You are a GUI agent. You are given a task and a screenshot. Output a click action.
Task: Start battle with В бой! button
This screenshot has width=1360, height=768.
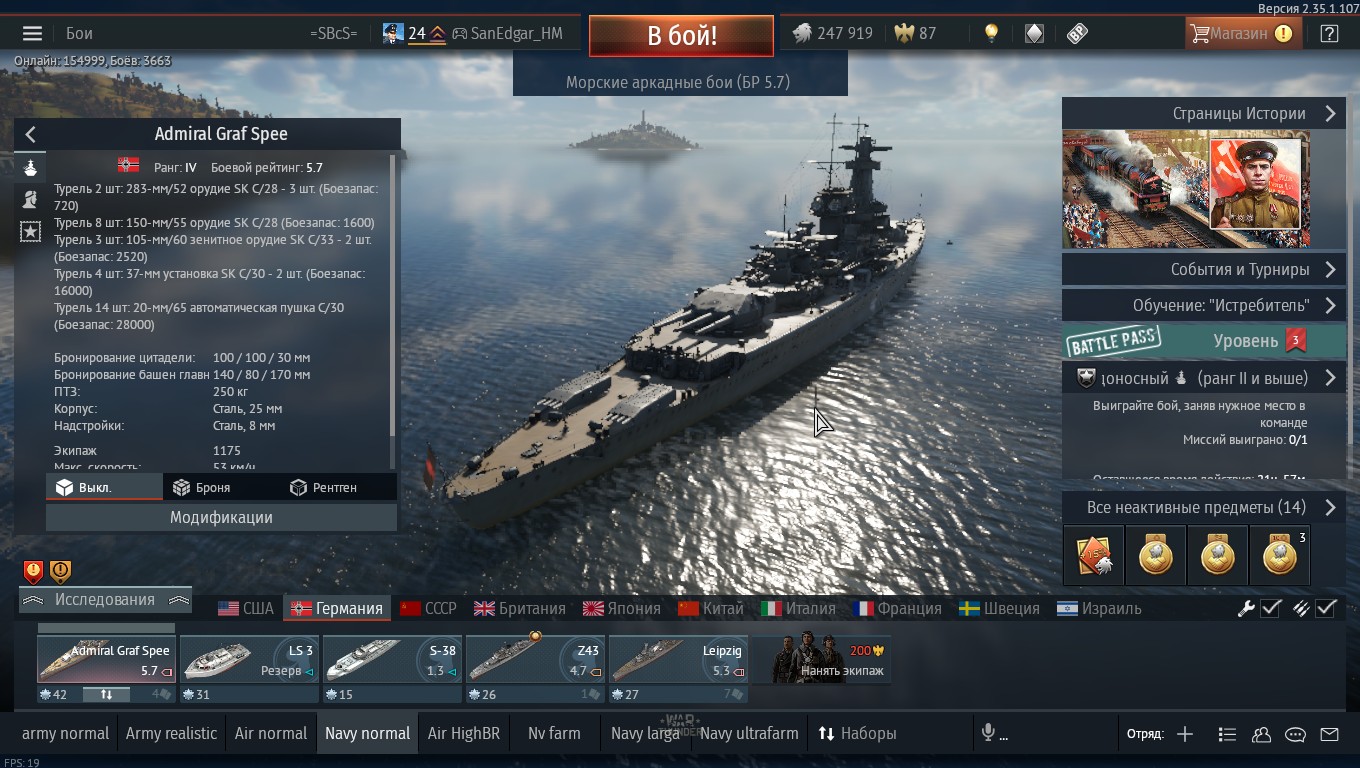point(681,36)
